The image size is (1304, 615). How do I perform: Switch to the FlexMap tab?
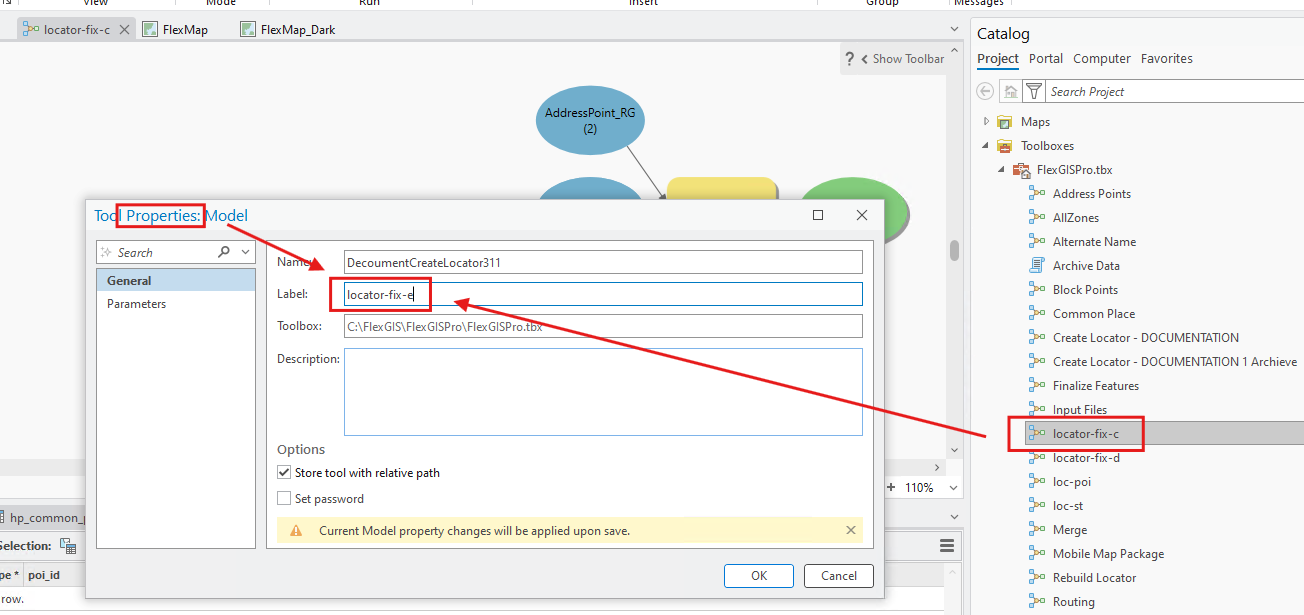pyautogui.click(x=174, y=29)
